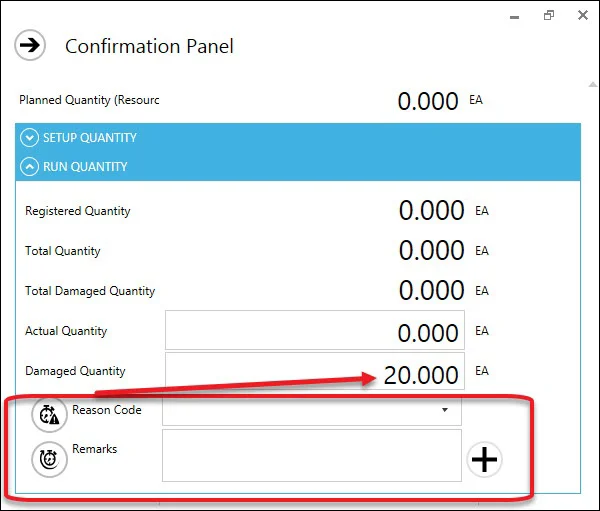This screenshot has height=511, width=600.
Task: Click the Reason Code stopwatch warning icon
Action: tap(49, 414)
